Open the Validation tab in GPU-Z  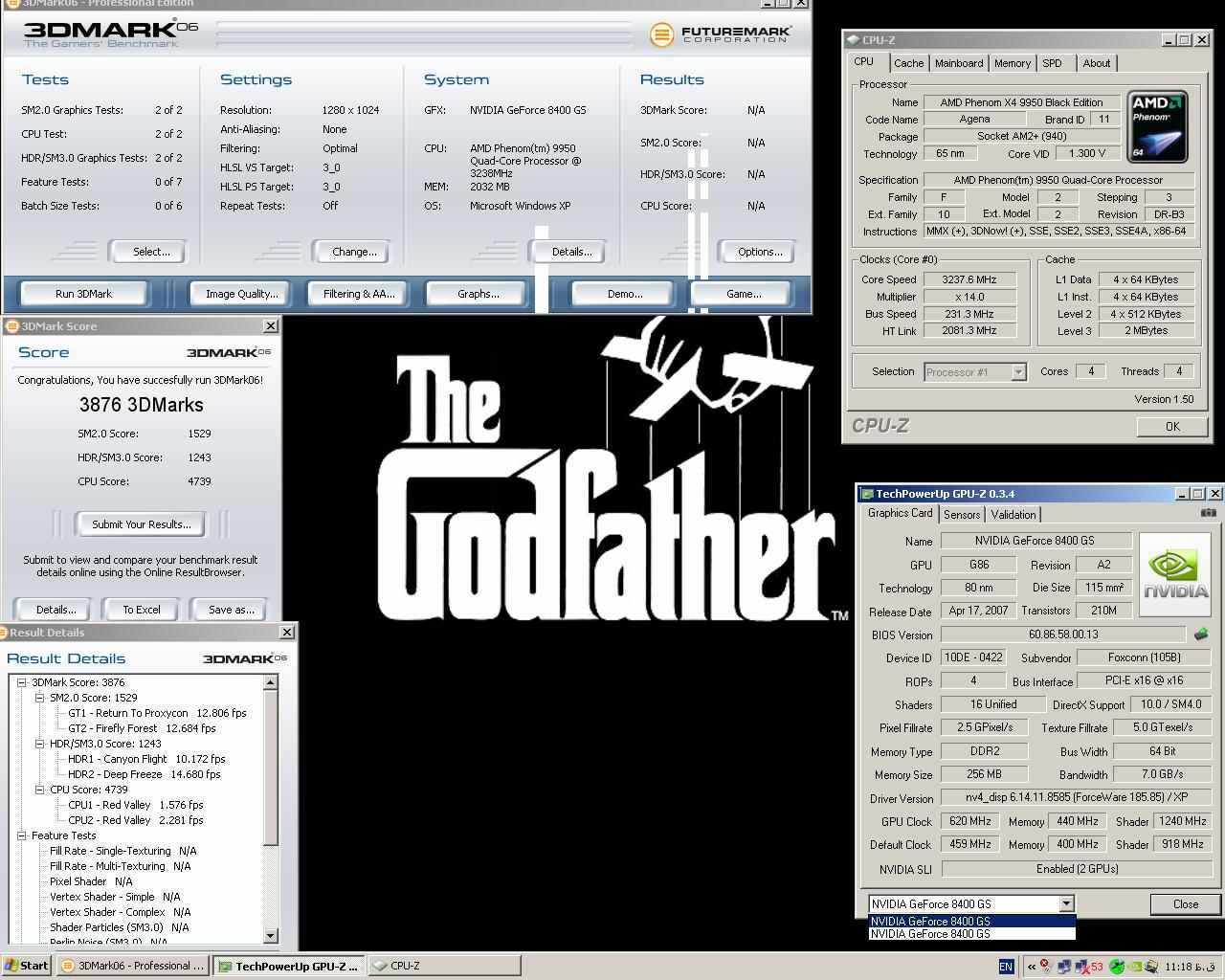click(1013, 515)
